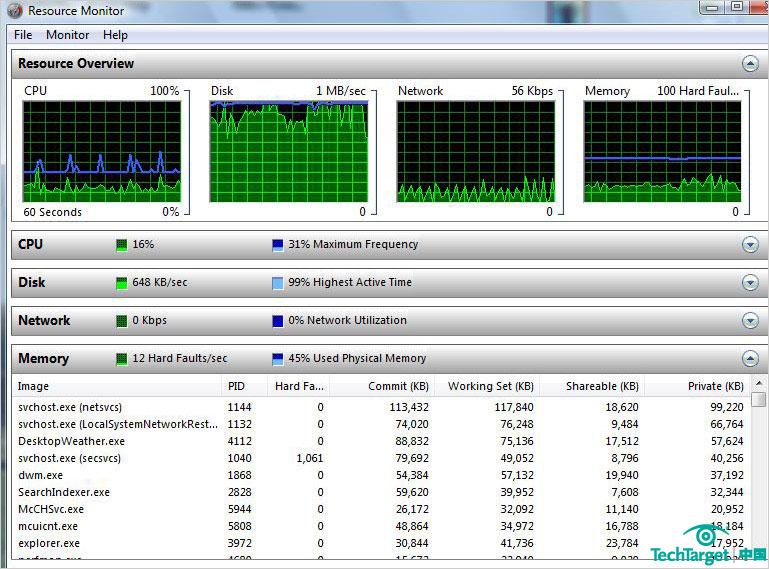This screenshot has width=769, height=569.
Task: Open the File menu
Action: click(x=23, y=35)
